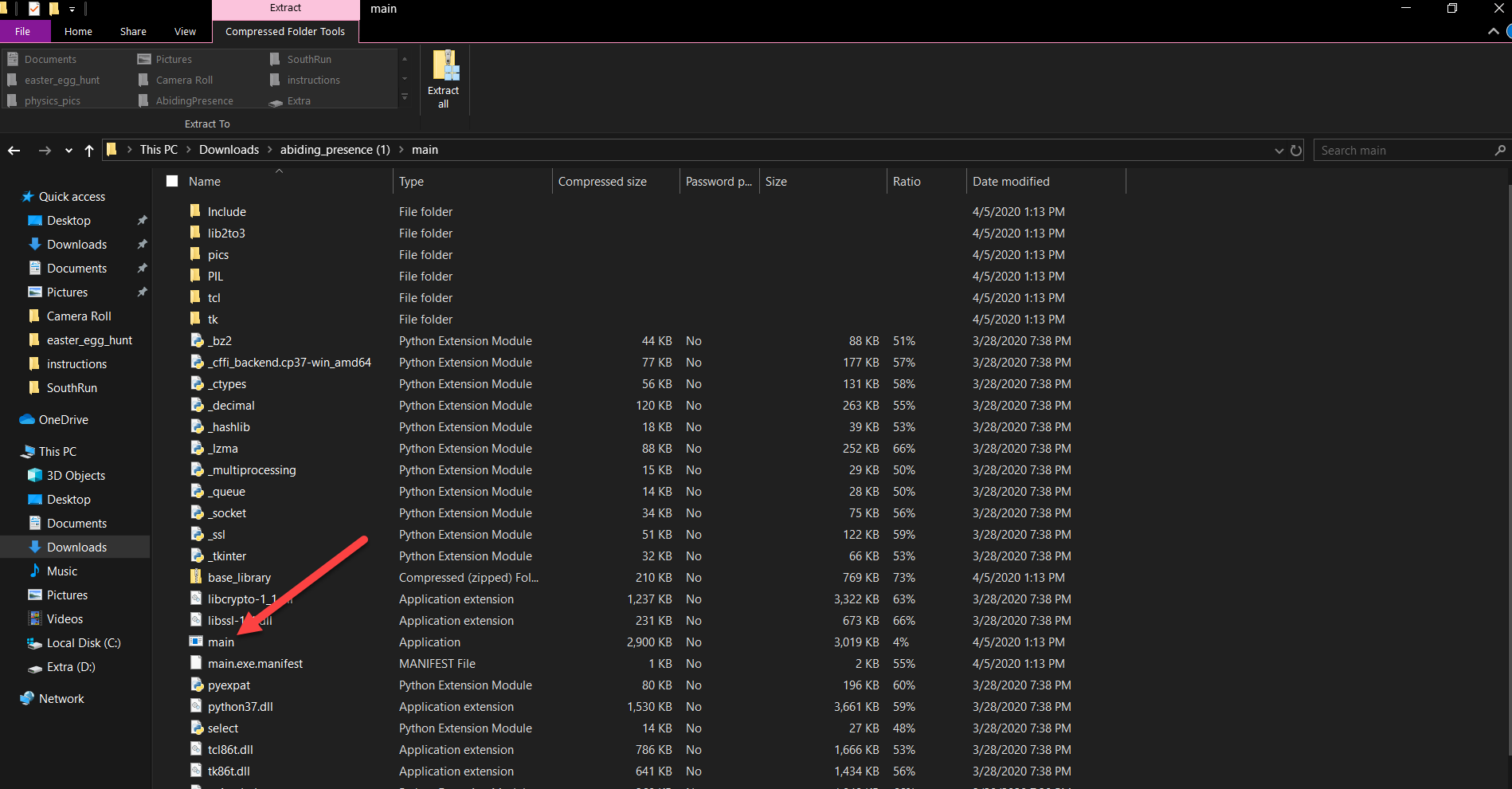Click the file list vertical scrollbar

(1508, 470)
